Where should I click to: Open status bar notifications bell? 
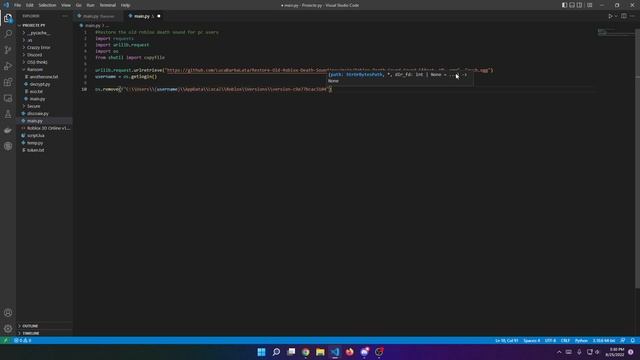(x=632, y=340)
